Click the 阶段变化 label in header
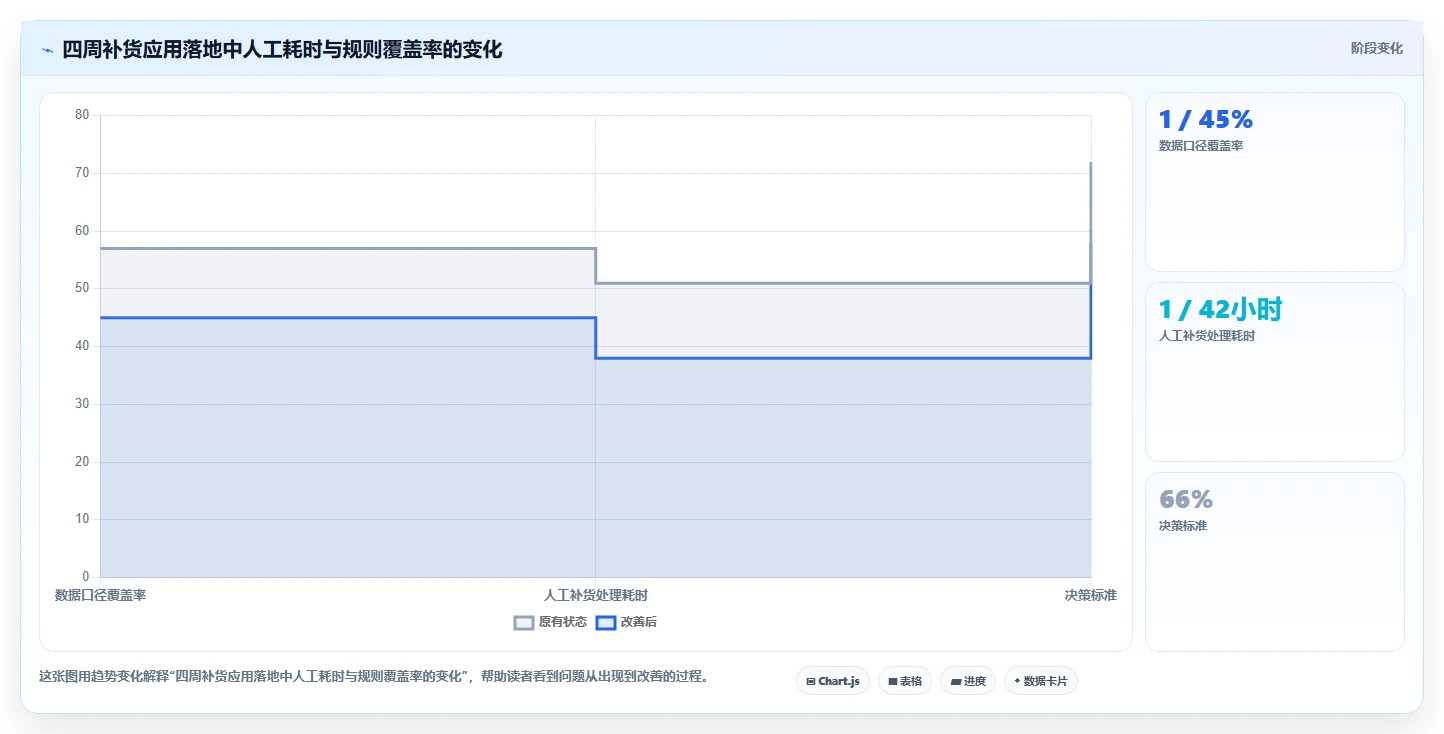This screenshot has height=734, width=1444. tap(1377, 48)
